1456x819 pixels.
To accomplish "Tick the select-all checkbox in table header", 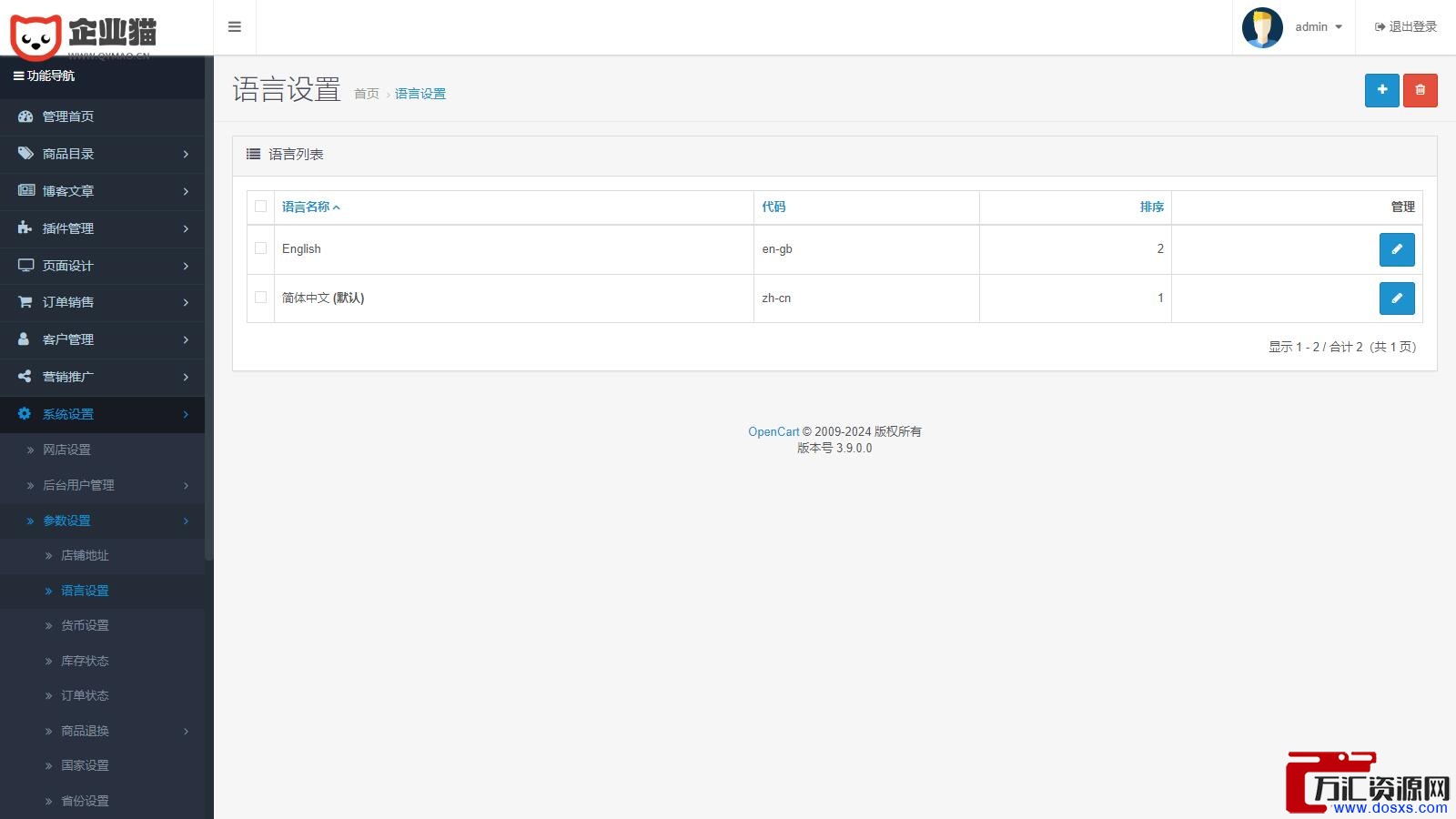I will [x=261, y=207].
